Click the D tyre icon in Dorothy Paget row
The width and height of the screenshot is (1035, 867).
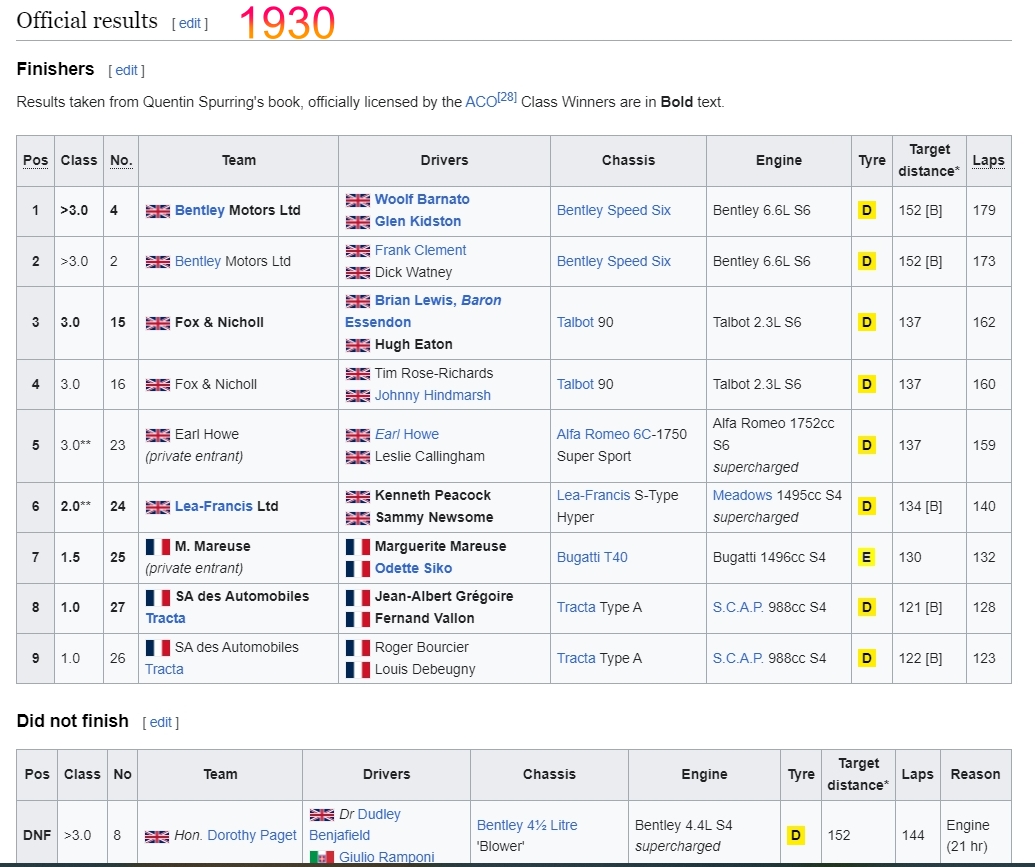coord(796,836)
